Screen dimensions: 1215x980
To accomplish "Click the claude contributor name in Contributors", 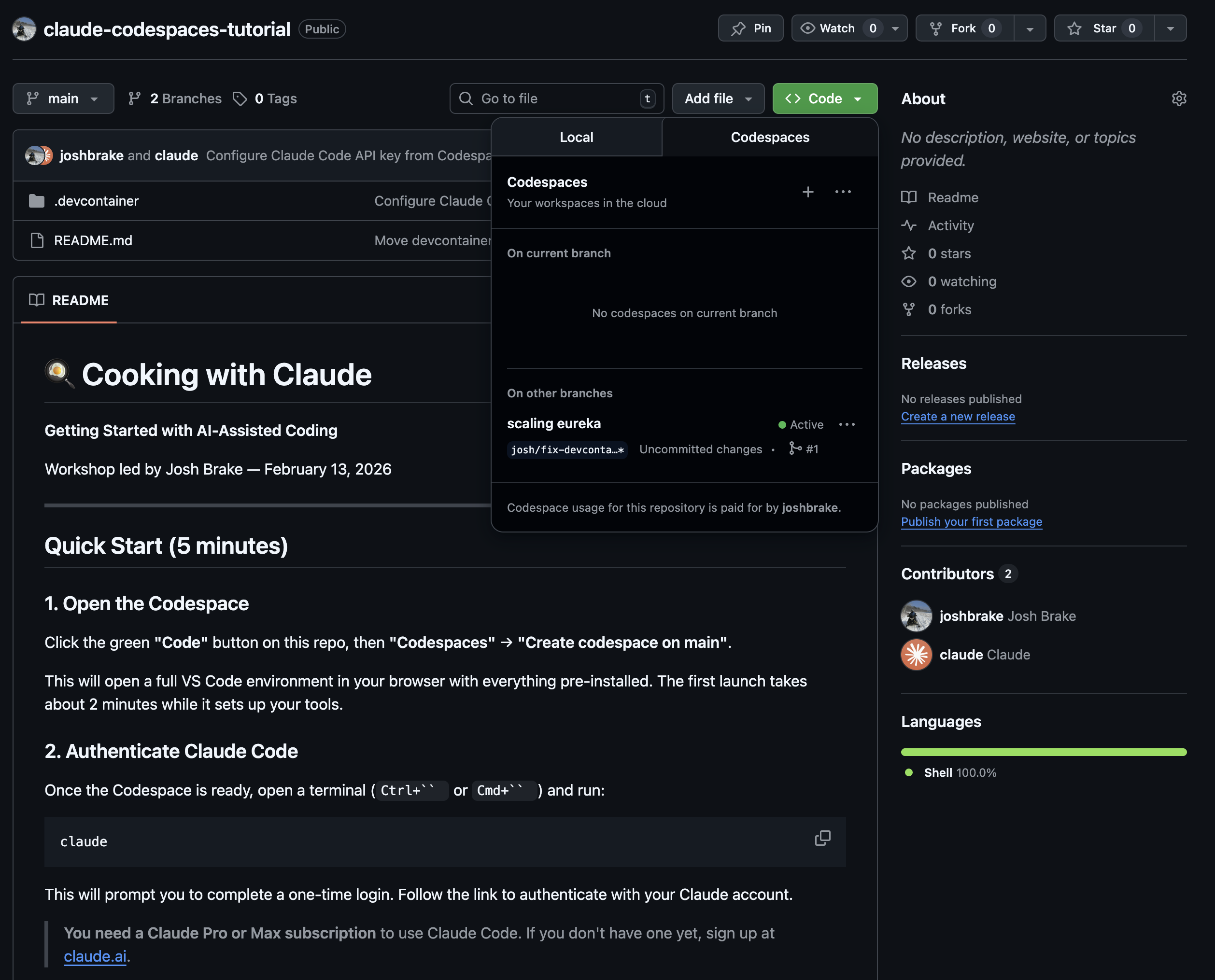I will tap(961, 655).
